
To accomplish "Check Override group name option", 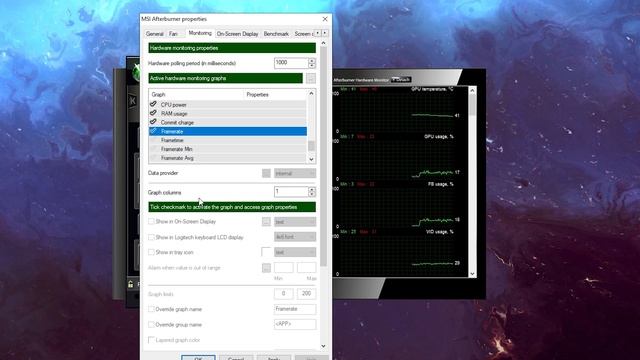I will tap(151, 324).
